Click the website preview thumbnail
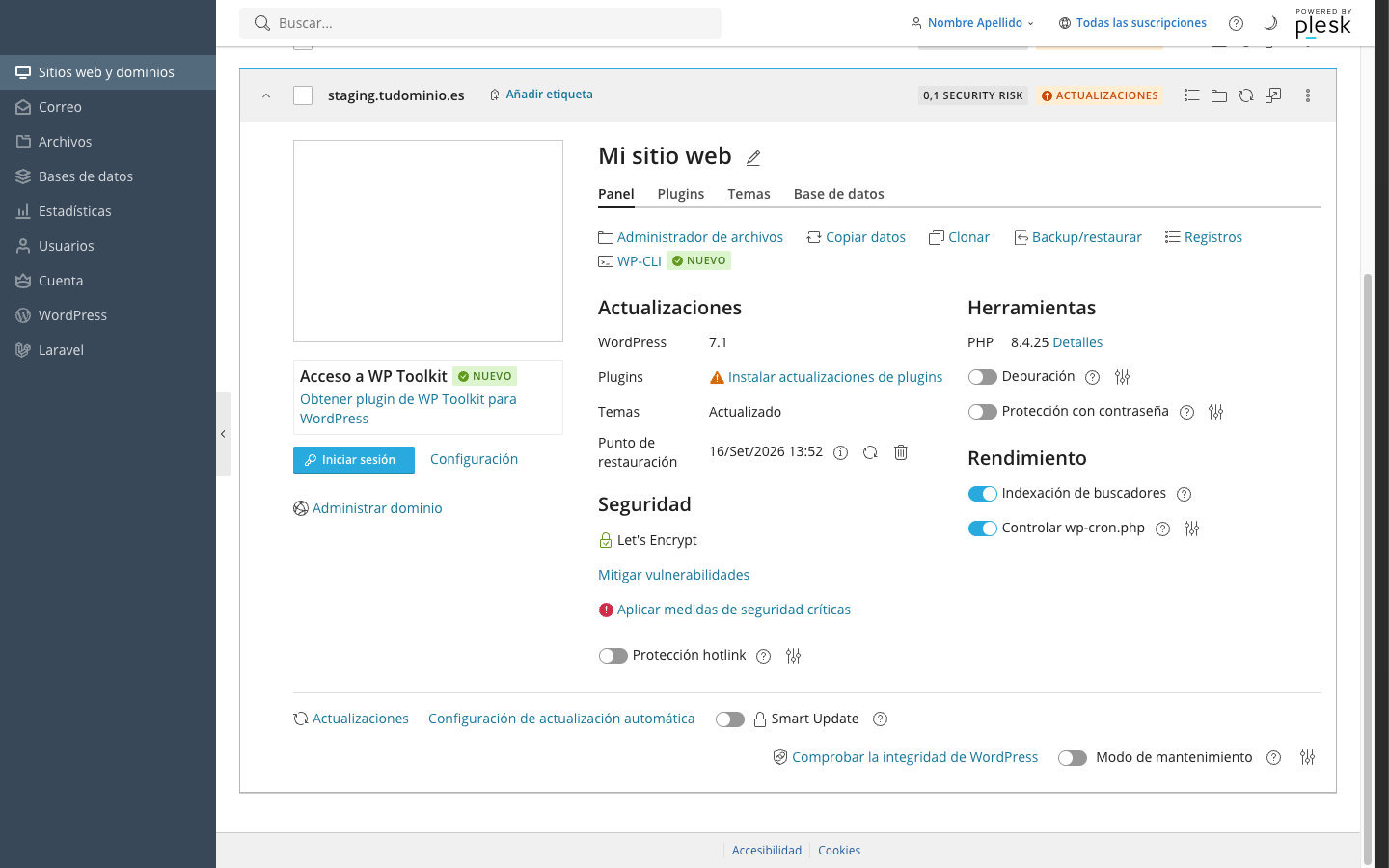1389x868 pixels. pyautogui.click(x=428, y=241)
